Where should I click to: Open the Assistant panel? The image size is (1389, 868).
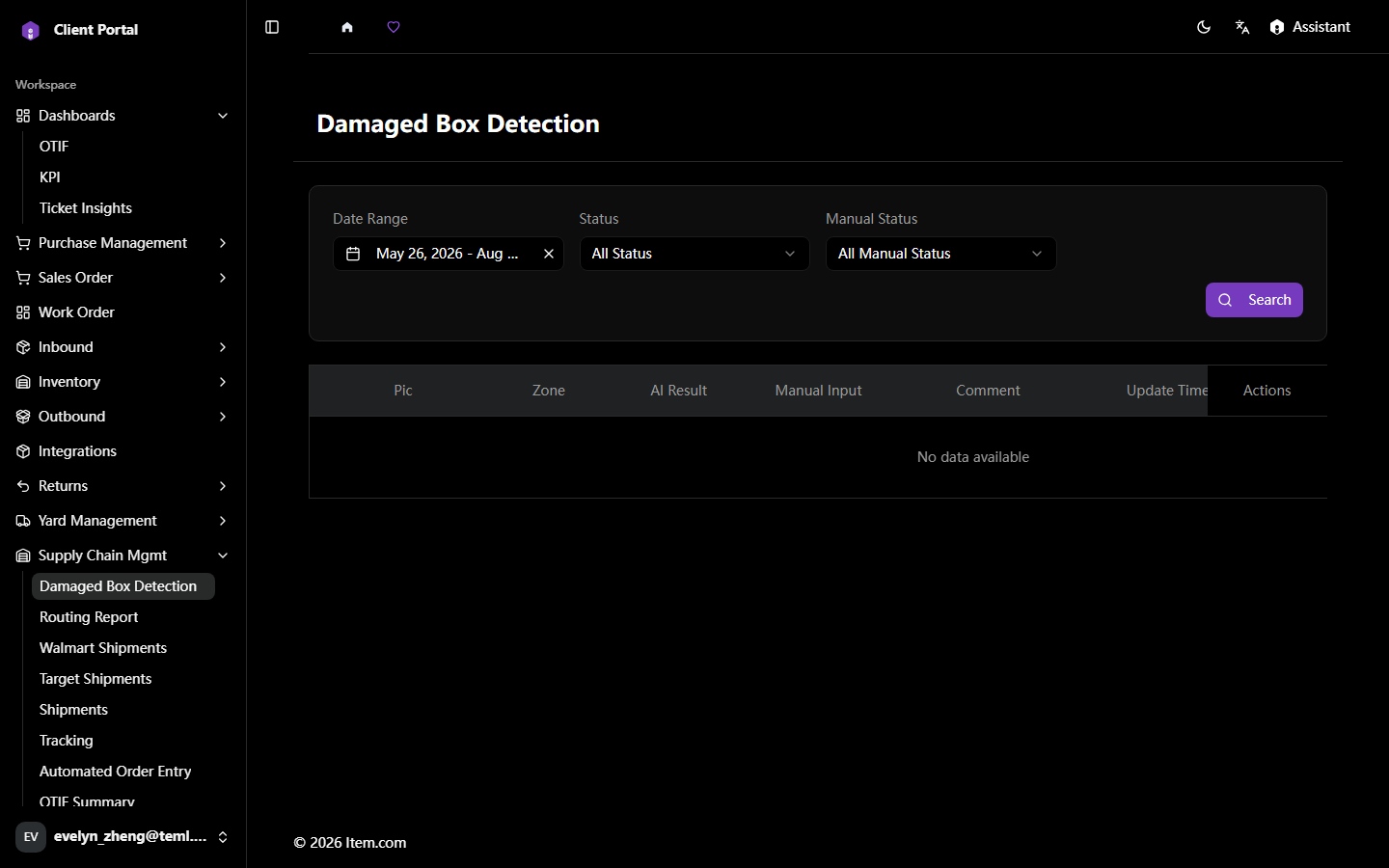point(1310,27)
